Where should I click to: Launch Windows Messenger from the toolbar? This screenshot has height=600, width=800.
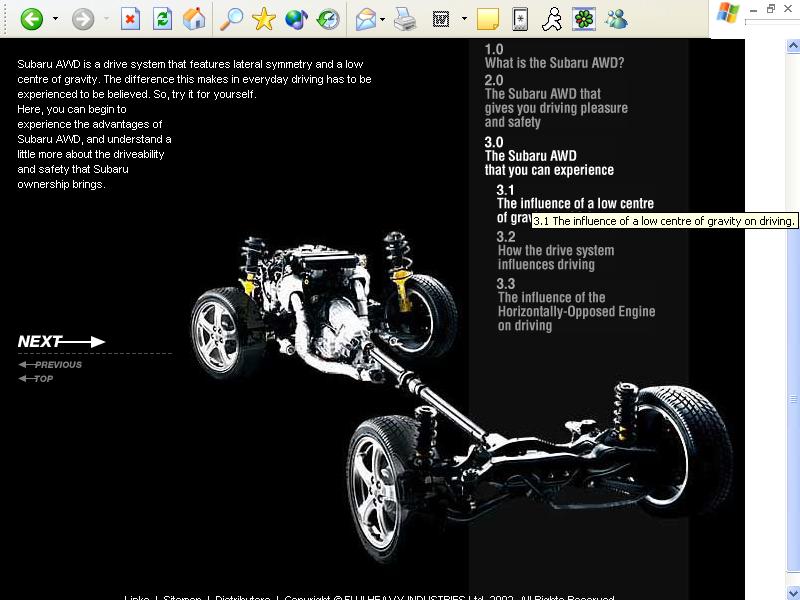616,19
